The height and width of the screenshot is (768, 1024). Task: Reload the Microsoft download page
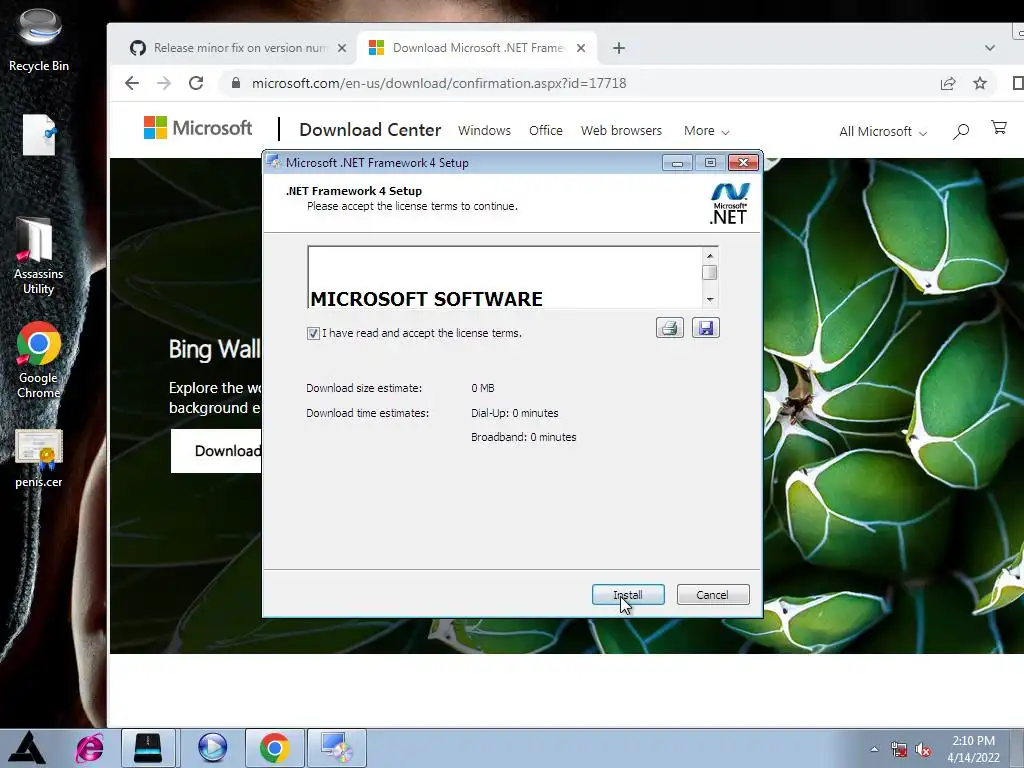(x=196, y=83)
